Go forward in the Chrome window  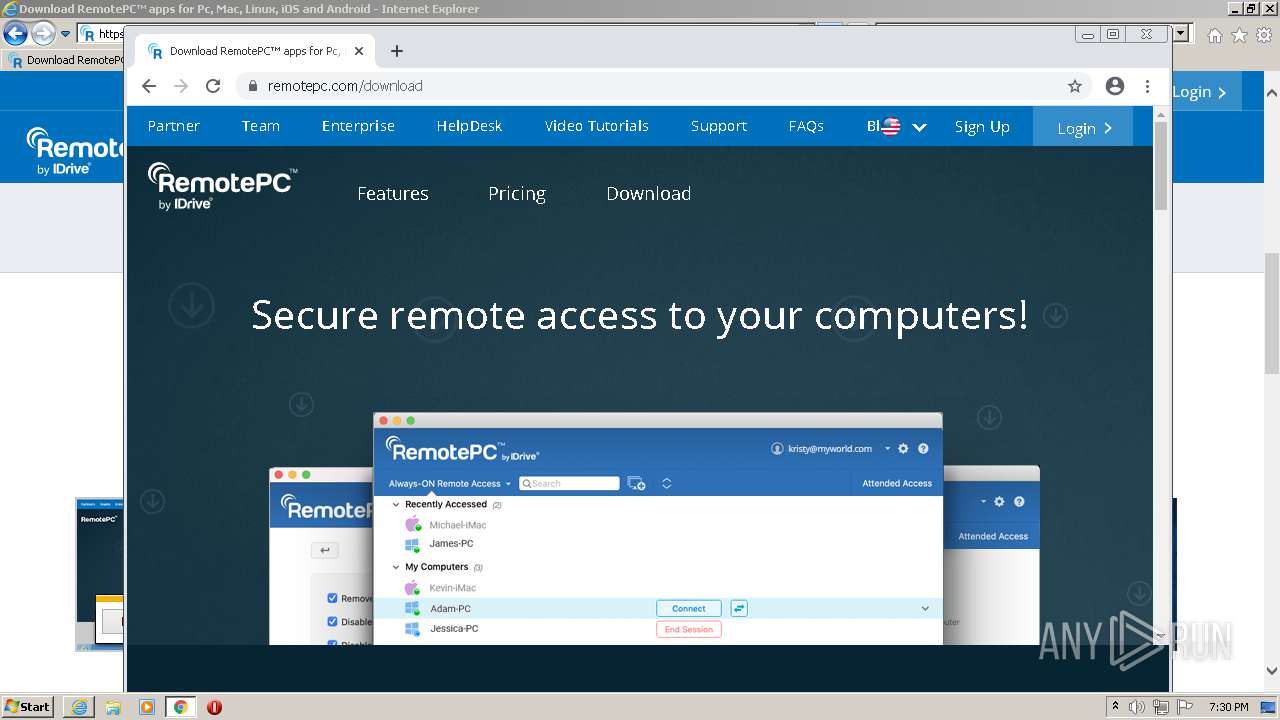click(x=181, y=86)
